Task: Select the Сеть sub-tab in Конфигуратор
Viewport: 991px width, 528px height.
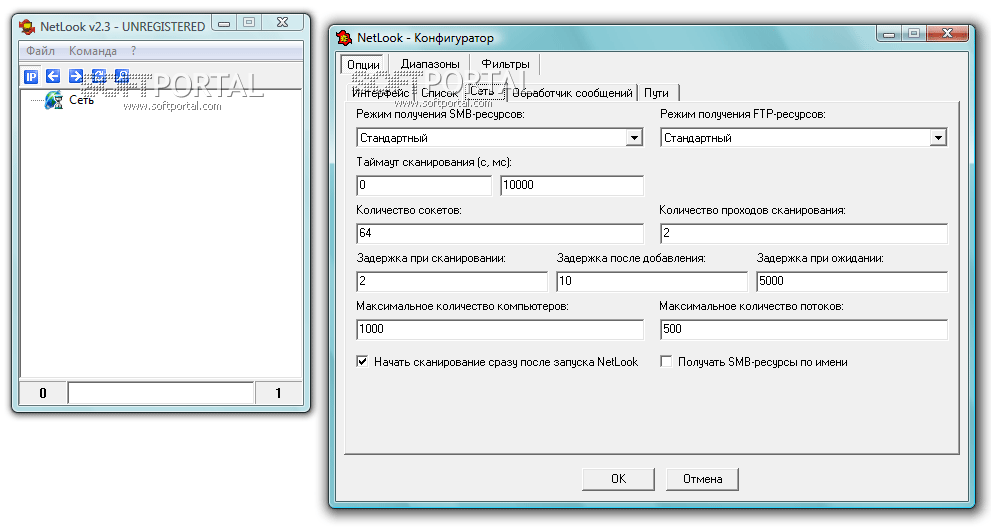Action: pyautogui.click(x=484, y=91)
